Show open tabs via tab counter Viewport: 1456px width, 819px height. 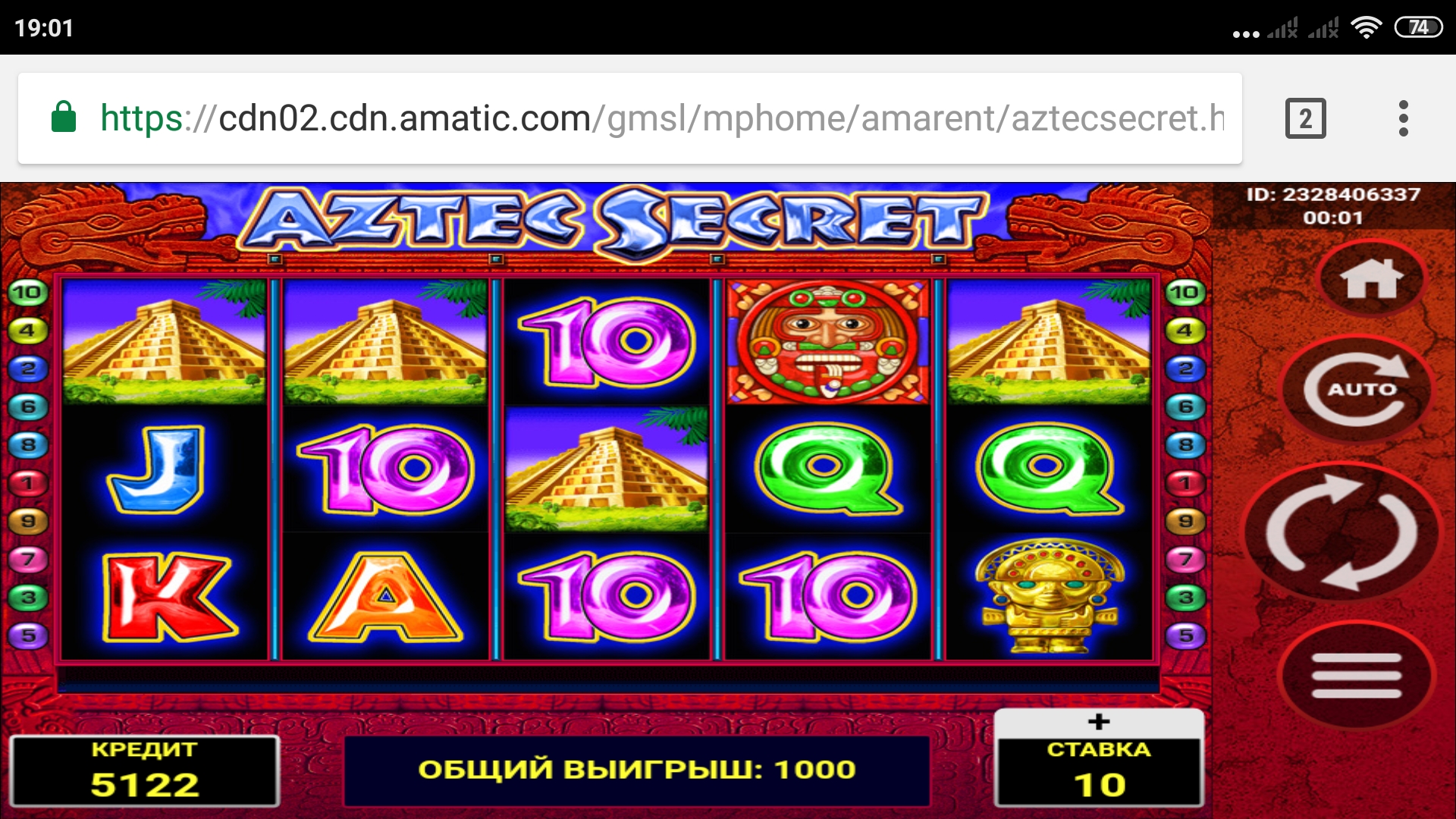pos(1305,118)
